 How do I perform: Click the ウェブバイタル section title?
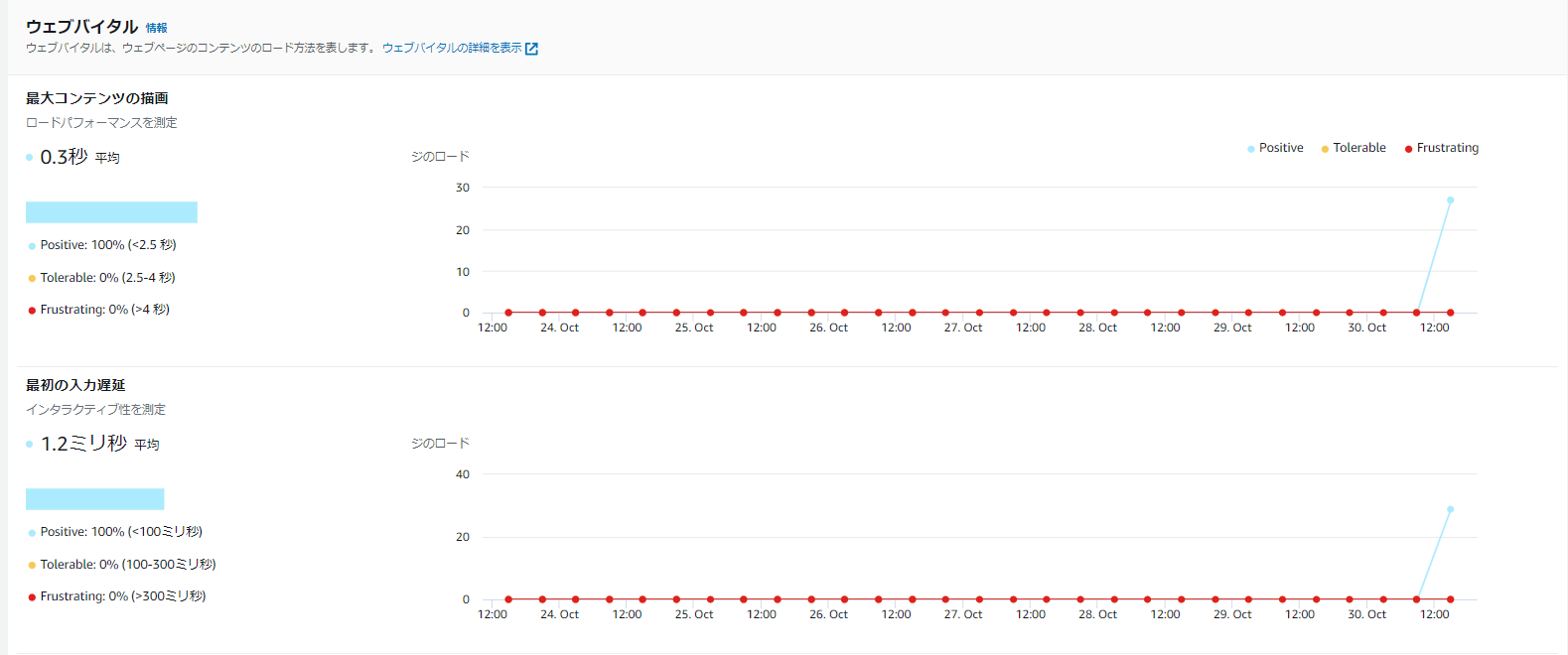tap(81, 27)
